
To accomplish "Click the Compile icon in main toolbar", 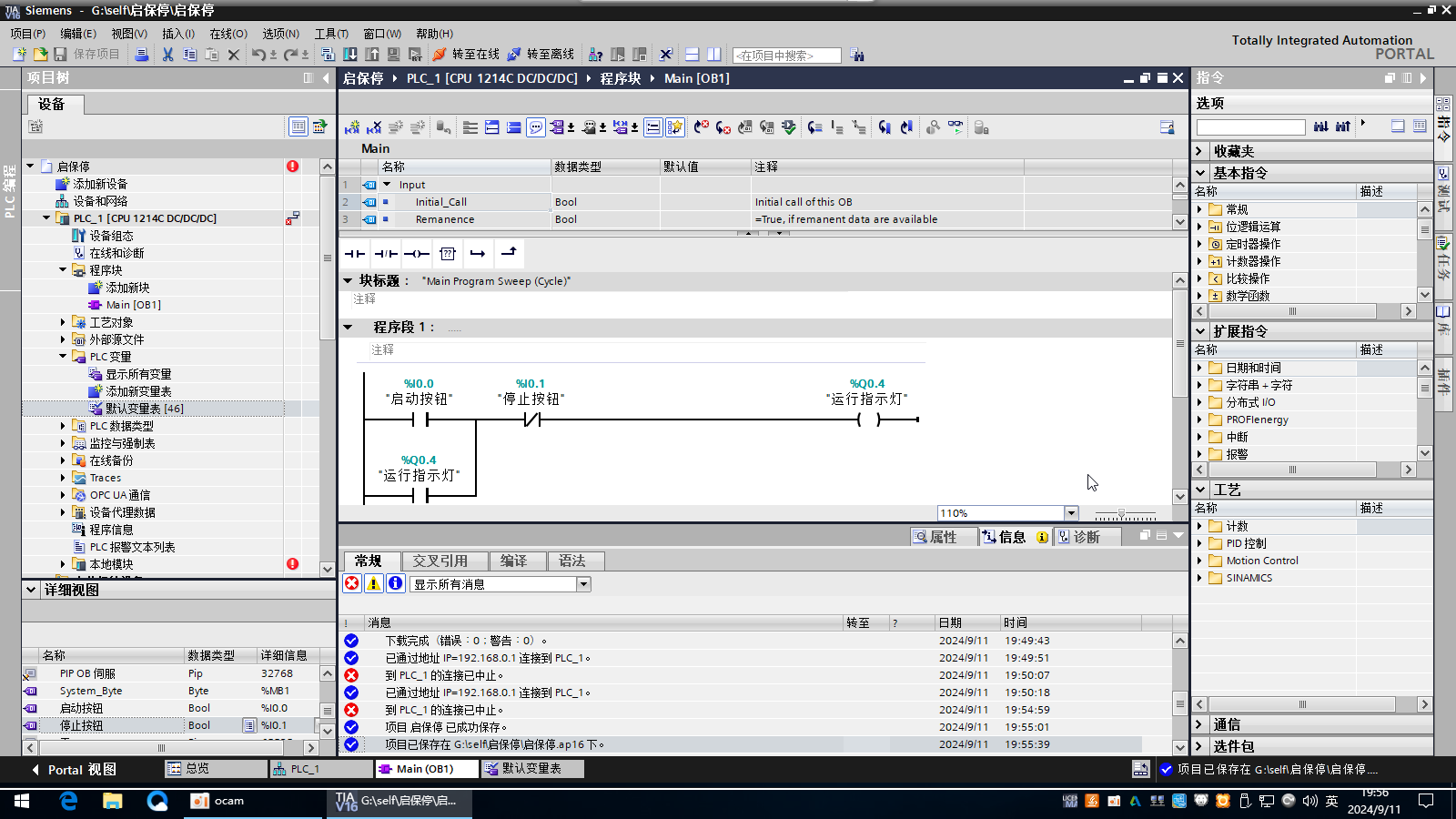I will click(329, 55).
